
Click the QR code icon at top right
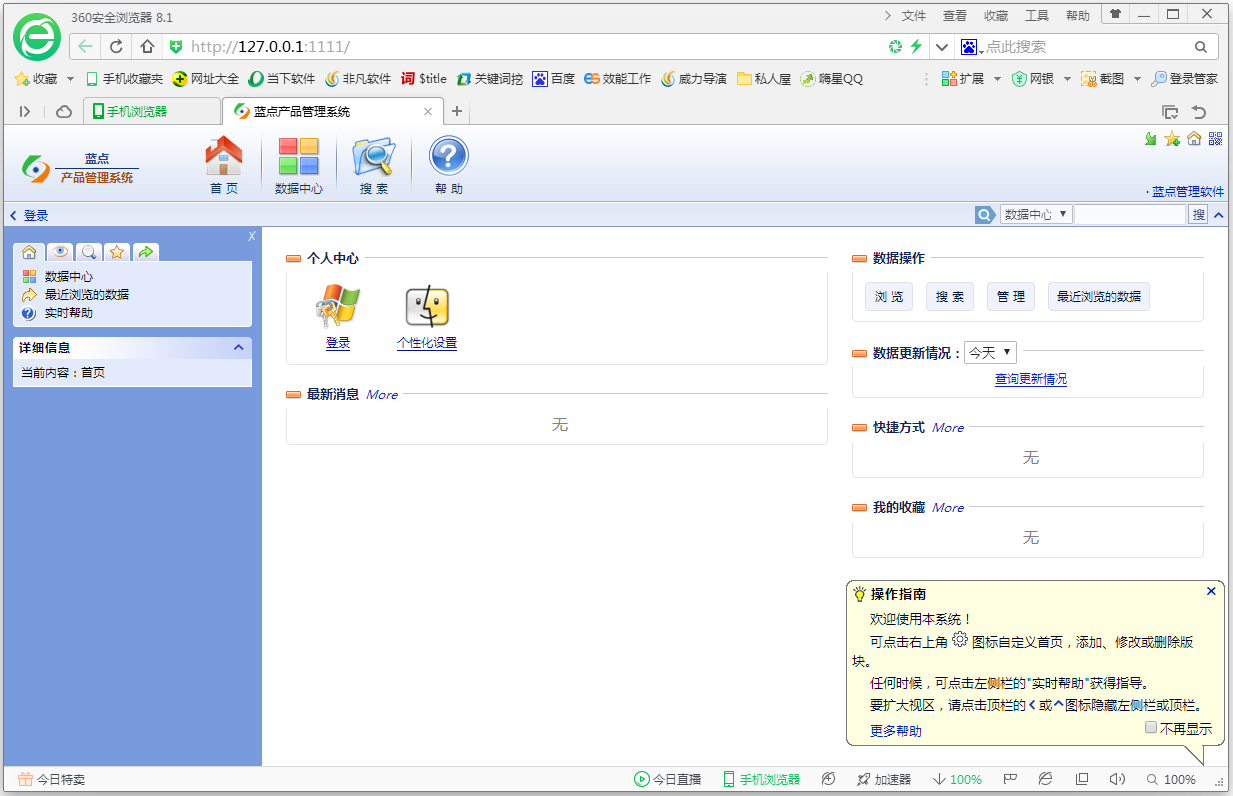[x=1216, y=139]
